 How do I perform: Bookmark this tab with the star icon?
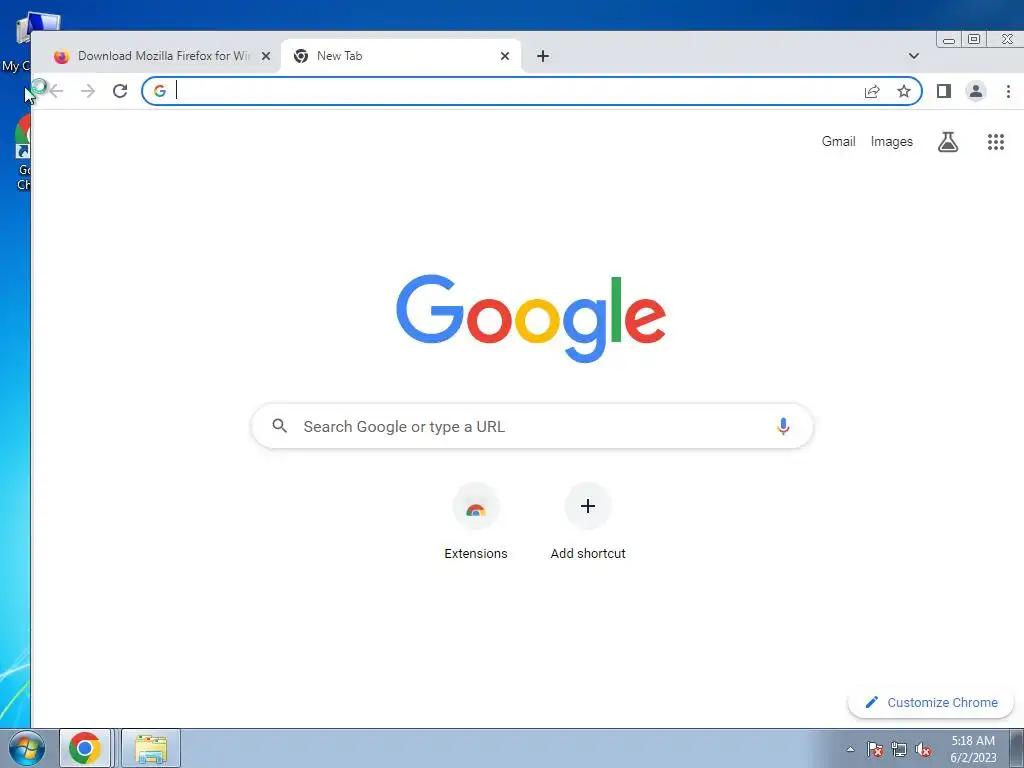[904, 91]
